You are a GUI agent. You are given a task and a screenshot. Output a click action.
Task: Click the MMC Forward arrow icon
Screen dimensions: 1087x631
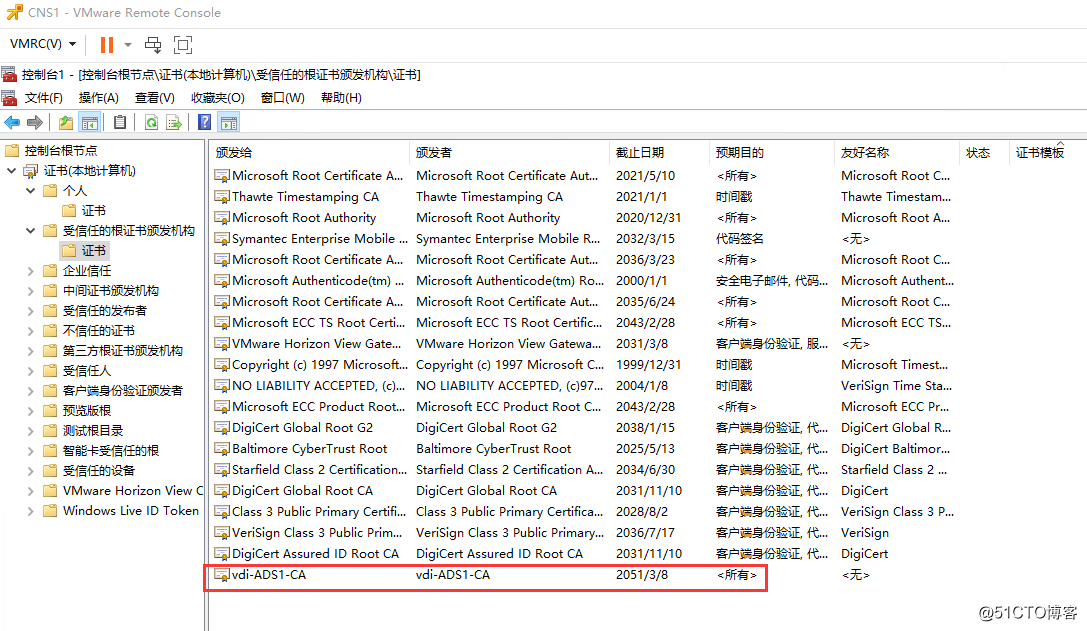pos(35,123)
